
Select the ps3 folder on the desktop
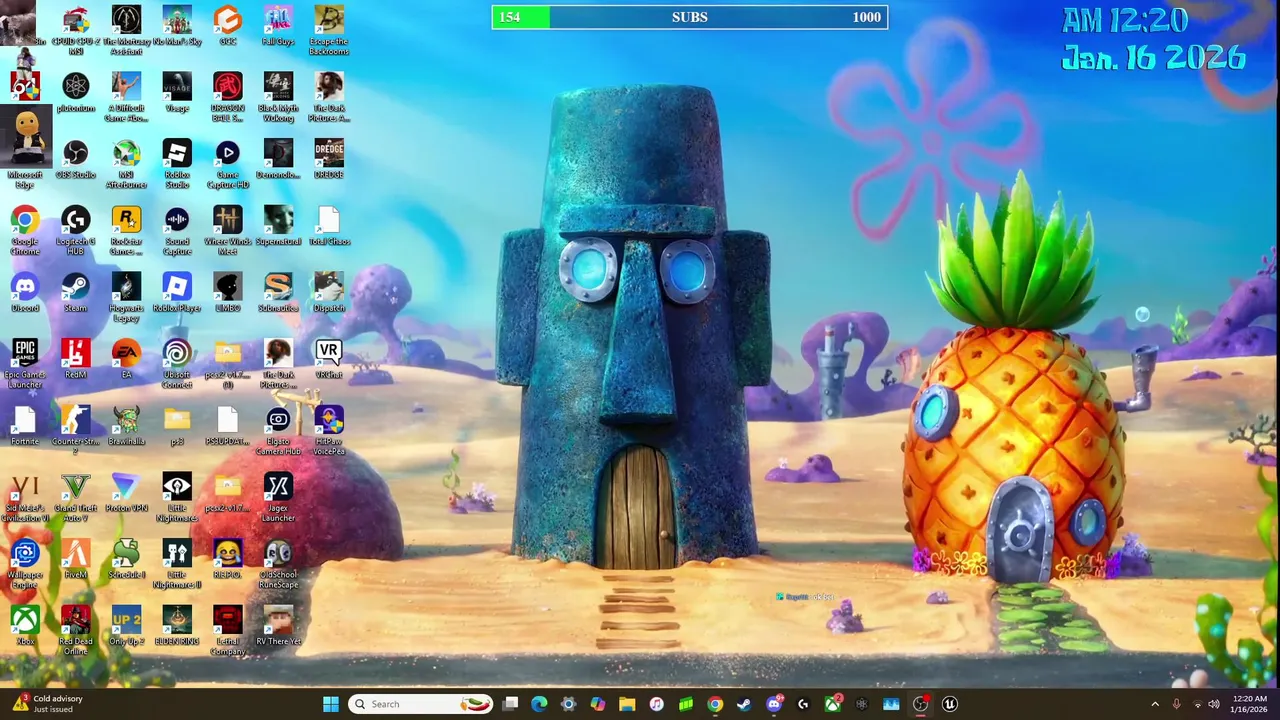click(x=177, y=427)
